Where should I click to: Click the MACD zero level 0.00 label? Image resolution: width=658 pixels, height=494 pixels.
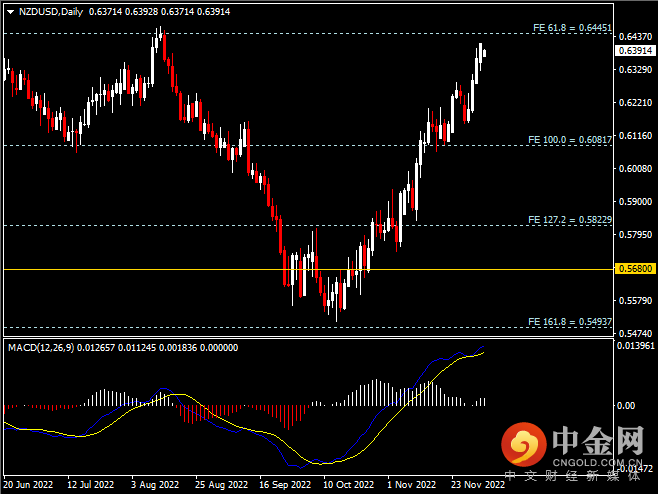click(626, 406)
